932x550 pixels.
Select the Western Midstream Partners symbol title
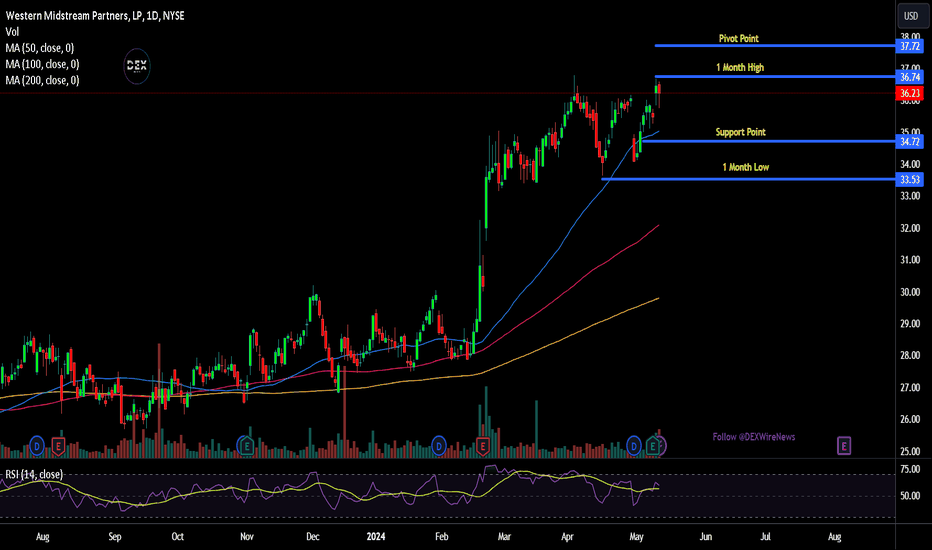95,16
